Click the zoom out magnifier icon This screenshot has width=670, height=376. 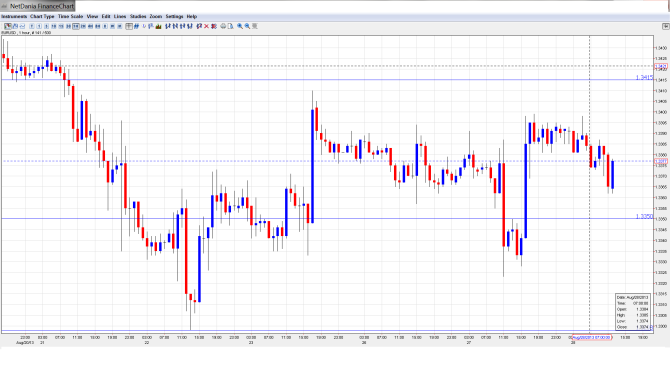(247, 26)
